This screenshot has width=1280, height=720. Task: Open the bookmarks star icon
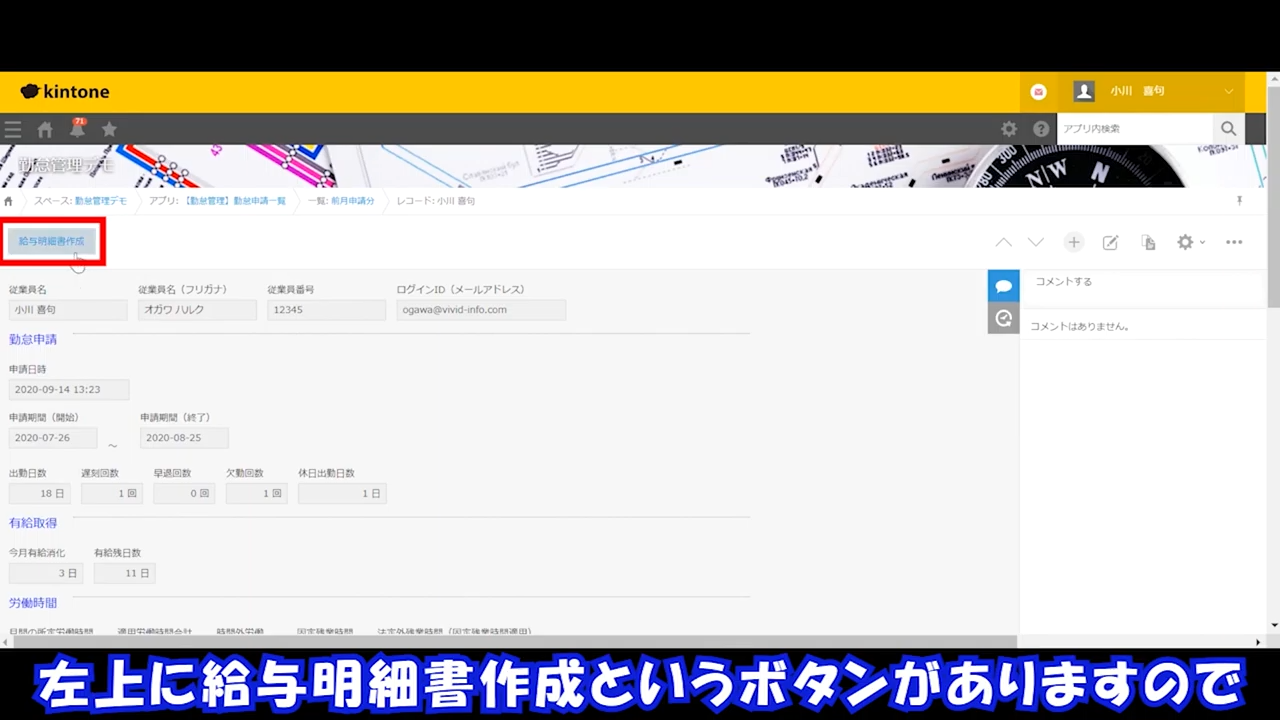coord(109,129)
